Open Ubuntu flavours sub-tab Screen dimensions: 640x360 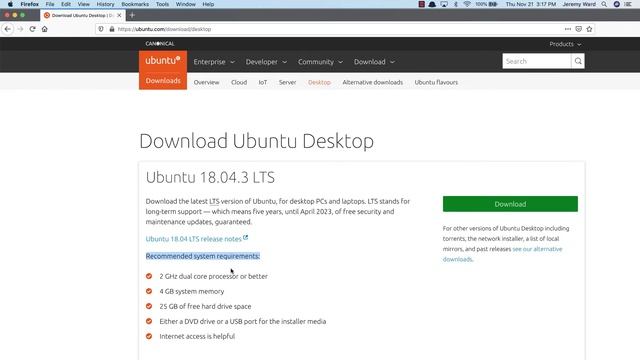pos(436,82)
